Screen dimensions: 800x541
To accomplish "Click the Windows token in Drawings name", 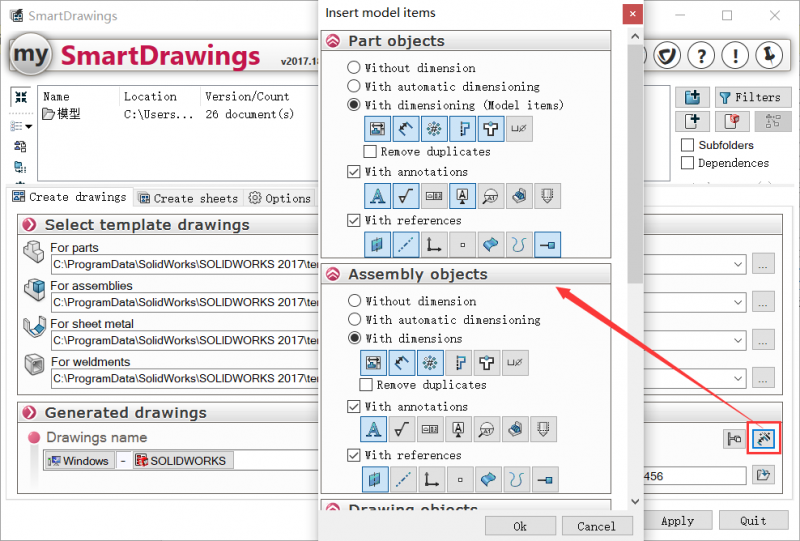I will coord(79,460).
